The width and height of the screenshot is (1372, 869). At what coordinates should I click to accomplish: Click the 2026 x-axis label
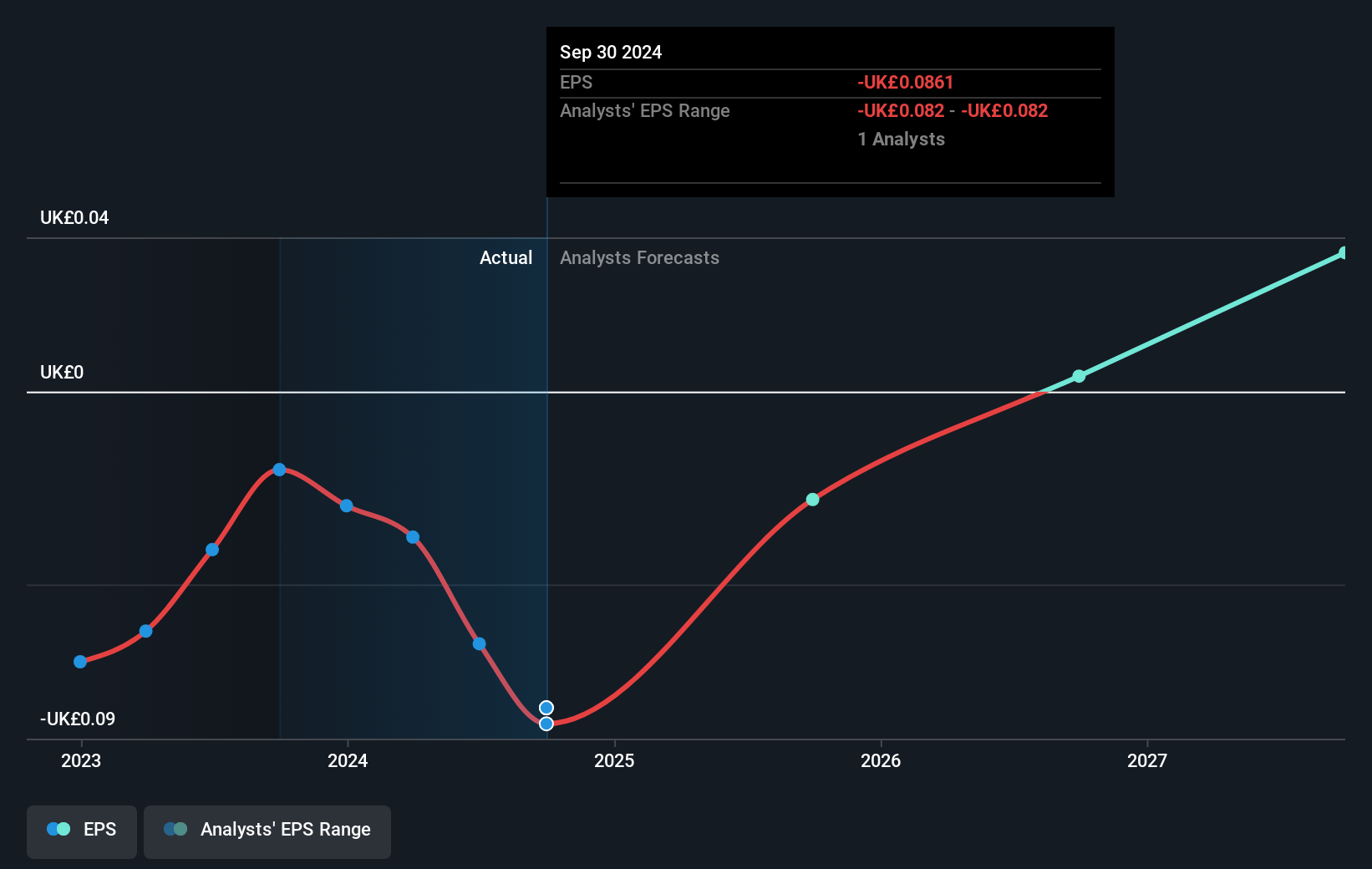[x=881, y=760]
